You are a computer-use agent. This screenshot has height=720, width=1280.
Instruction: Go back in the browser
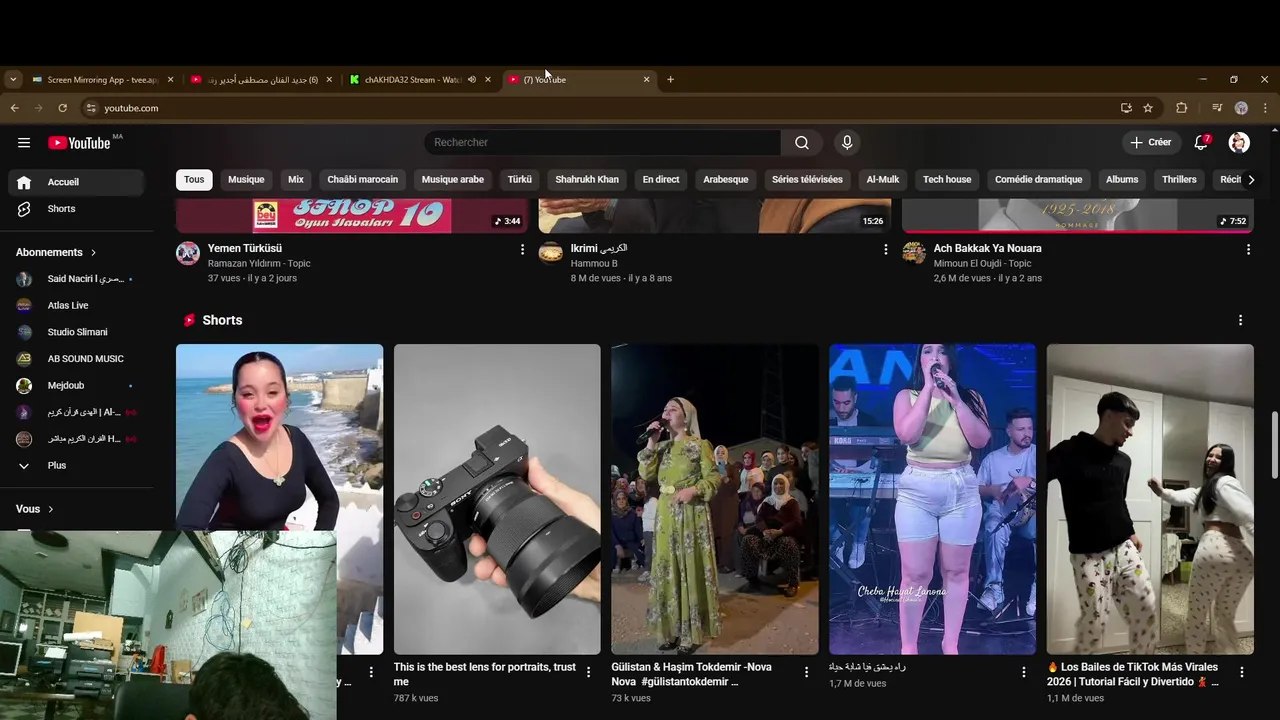15,108
